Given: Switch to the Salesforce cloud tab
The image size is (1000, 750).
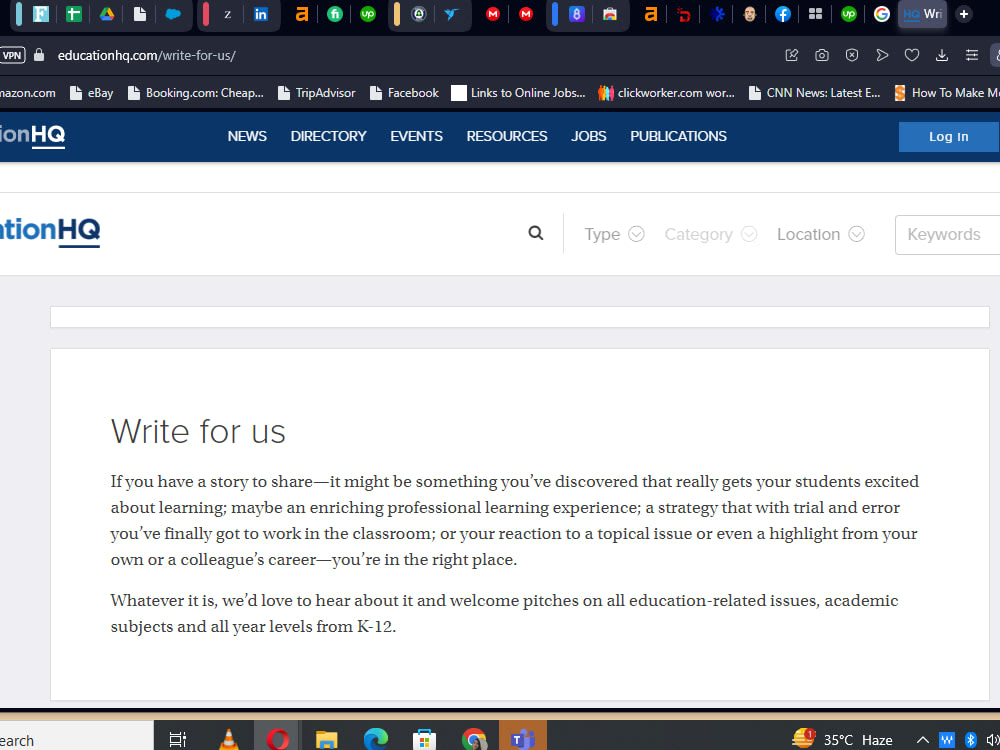Looking at the screenshot, I should (173, 14).
